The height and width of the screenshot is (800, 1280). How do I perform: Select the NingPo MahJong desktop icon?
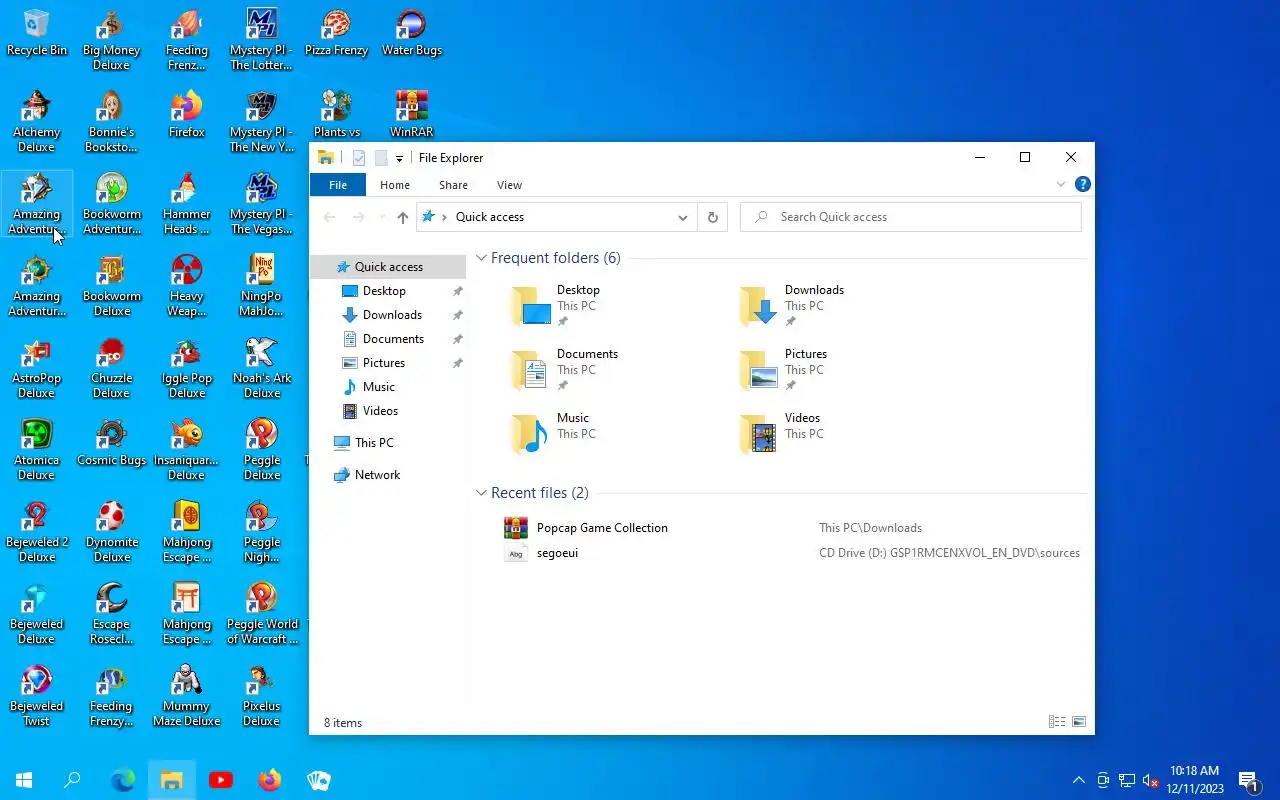pyautogui.click(x=261, y=286)
